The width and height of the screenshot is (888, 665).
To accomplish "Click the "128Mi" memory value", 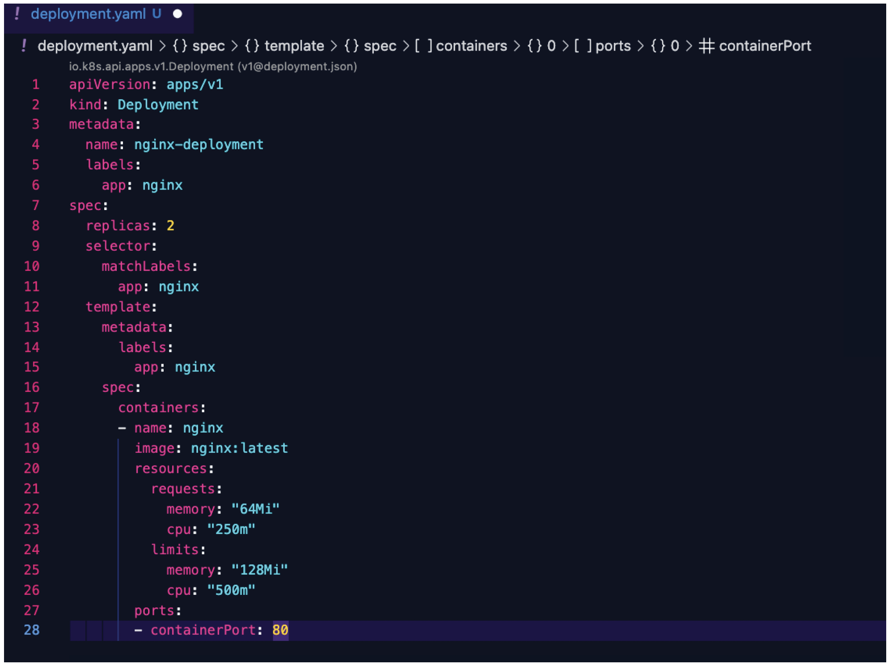I will (259, 570).
